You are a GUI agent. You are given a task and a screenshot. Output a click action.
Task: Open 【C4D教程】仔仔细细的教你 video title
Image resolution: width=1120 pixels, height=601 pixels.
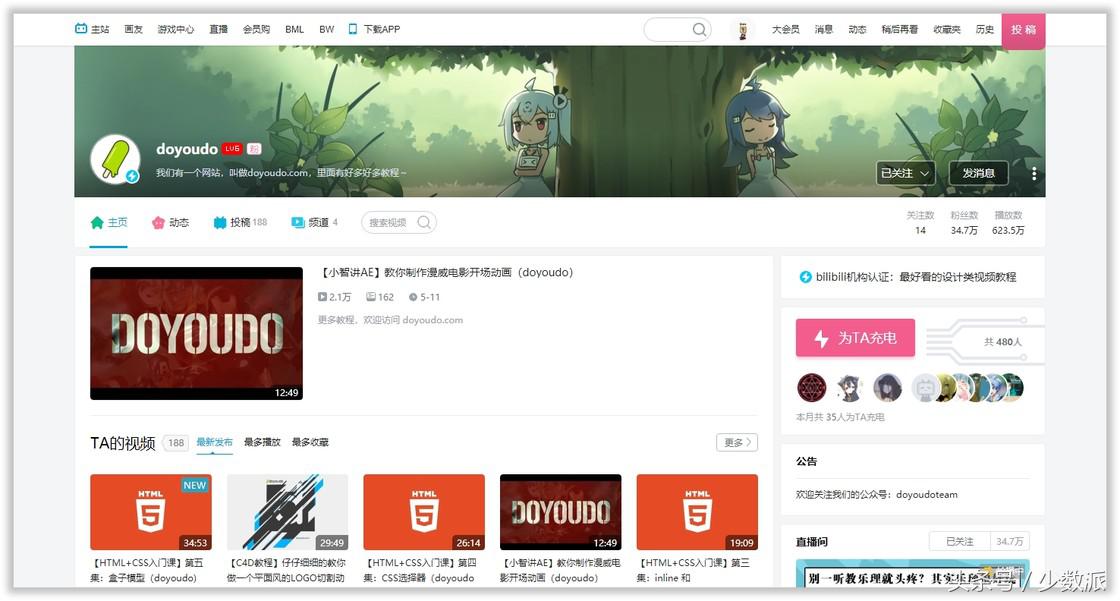(286, 570)
